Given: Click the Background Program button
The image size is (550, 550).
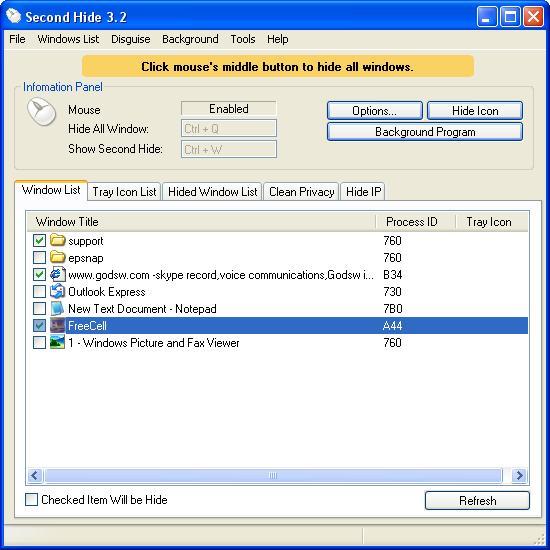Looking at the screenshot, I should (x=425, y=132).
